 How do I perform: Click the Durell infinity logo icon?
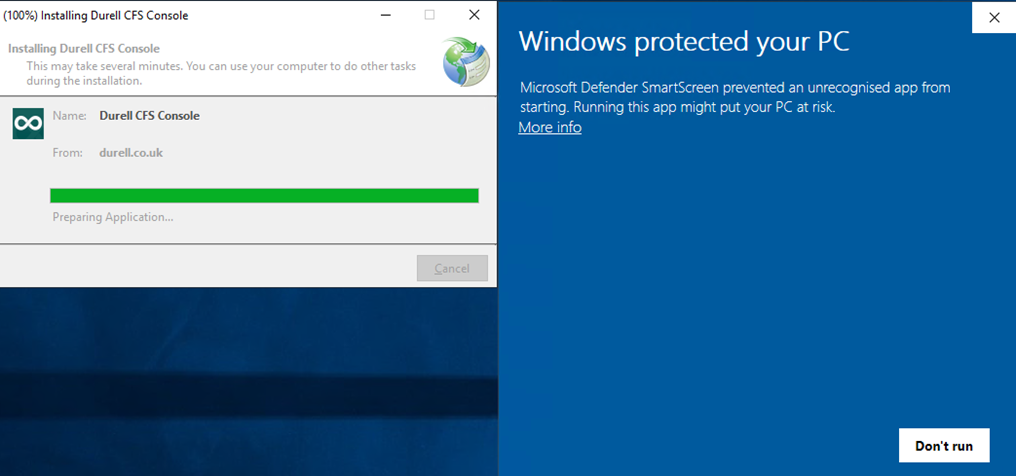click(28, 124)
